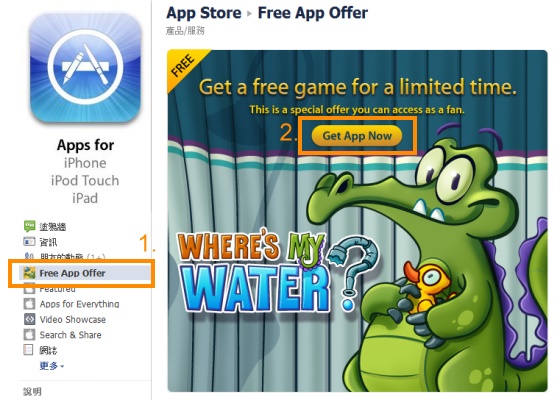Open the 網誌 notes page

pyautogui.click(x=48, y=350)
